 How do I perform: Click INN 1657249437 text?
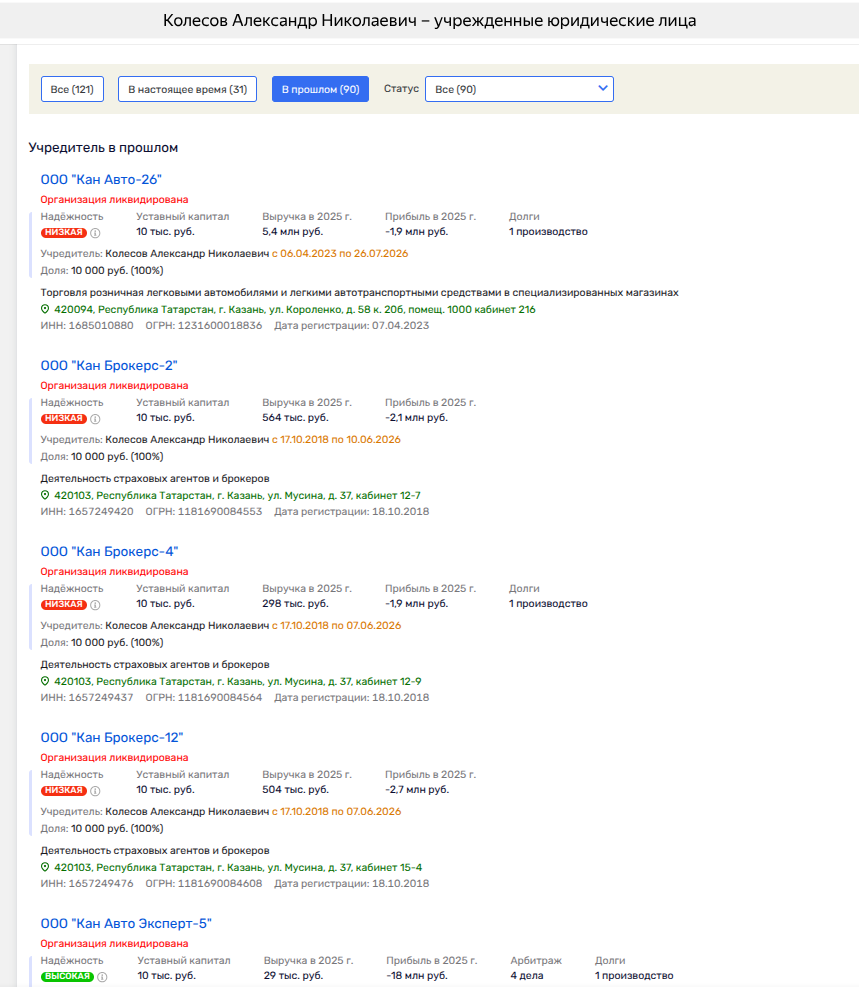87,698
